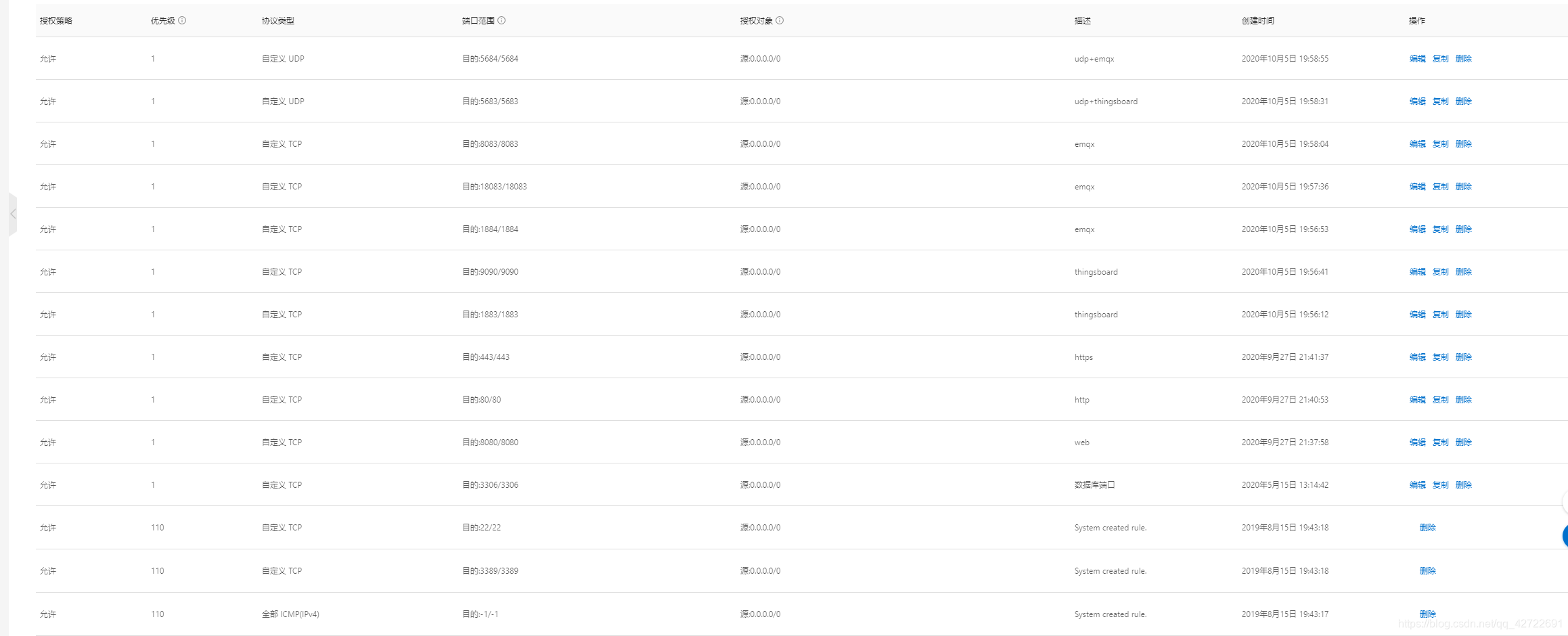Click info icon next to 端口范围 header
1568x636 pixels.
pyautogui.click(x=501, y=20)
